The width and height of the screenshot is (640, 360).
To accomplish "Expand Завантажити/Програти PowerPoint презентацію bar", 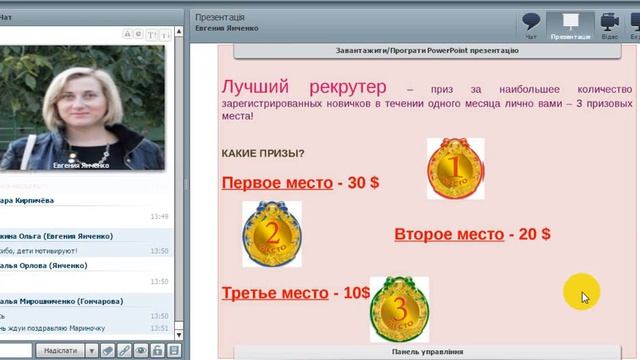I will 427,51.
